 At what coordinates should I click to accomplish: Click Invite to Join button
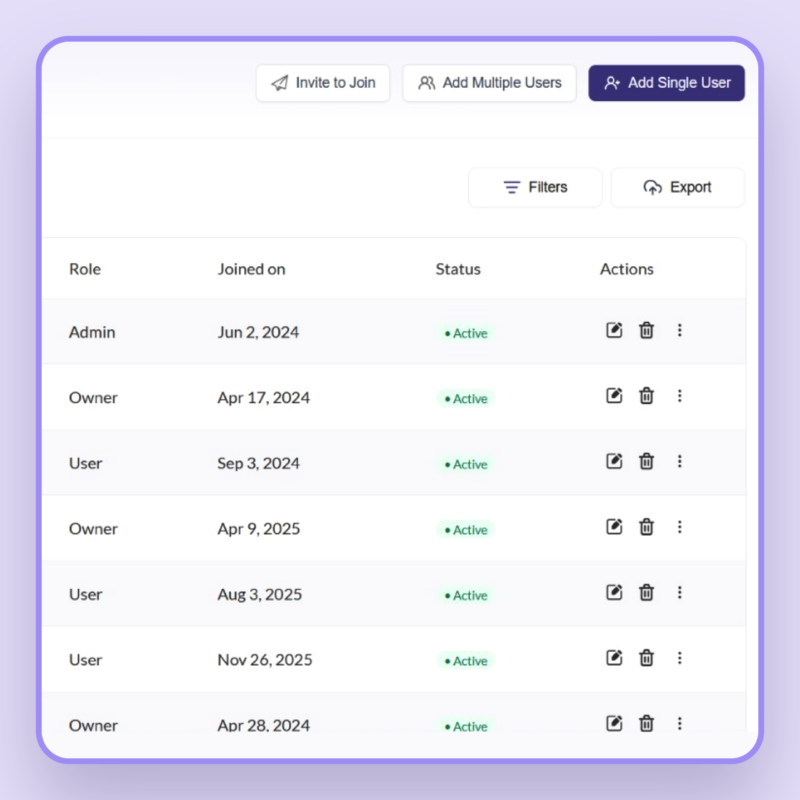click(323, 83)
